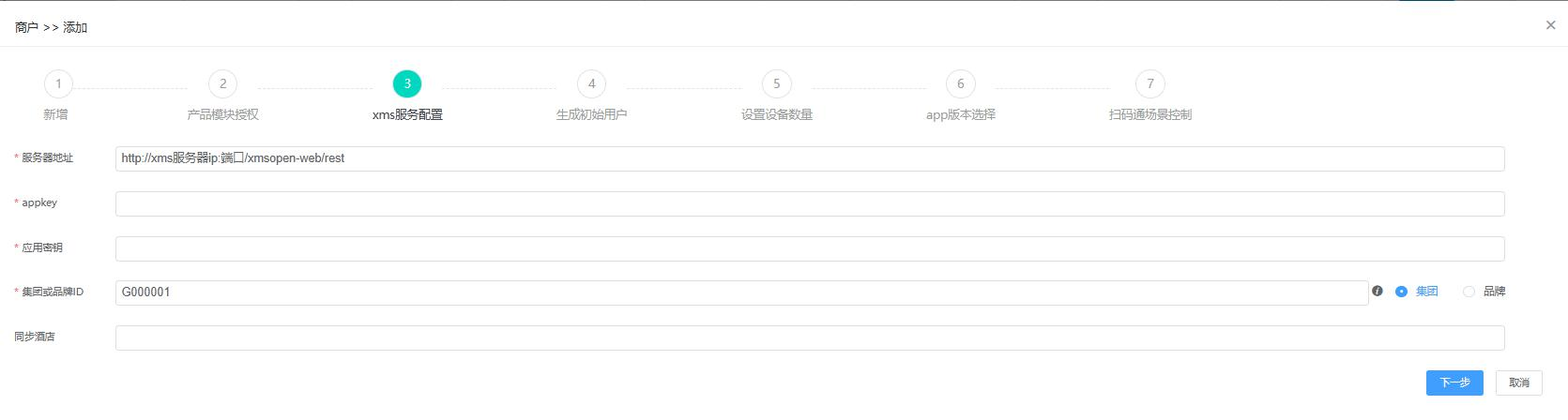Click step 6 circle app版本选择
This screenshot has height=420, width=1568.
[960, 84]
